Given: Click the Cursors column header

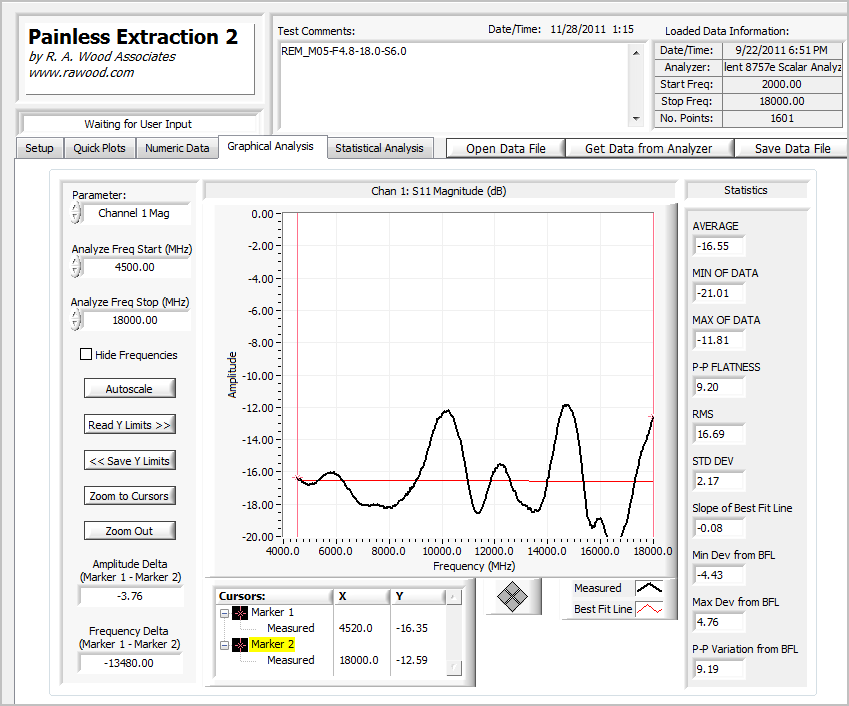Looking at the screenshot, I should click(x=274, y=596).
